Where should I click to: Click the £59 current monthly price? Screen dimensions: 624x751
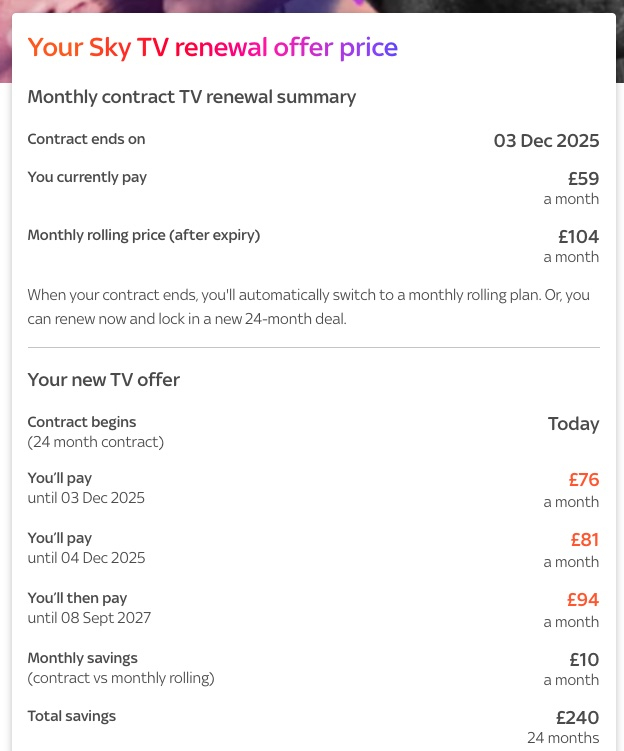click(x=583, y=179)
